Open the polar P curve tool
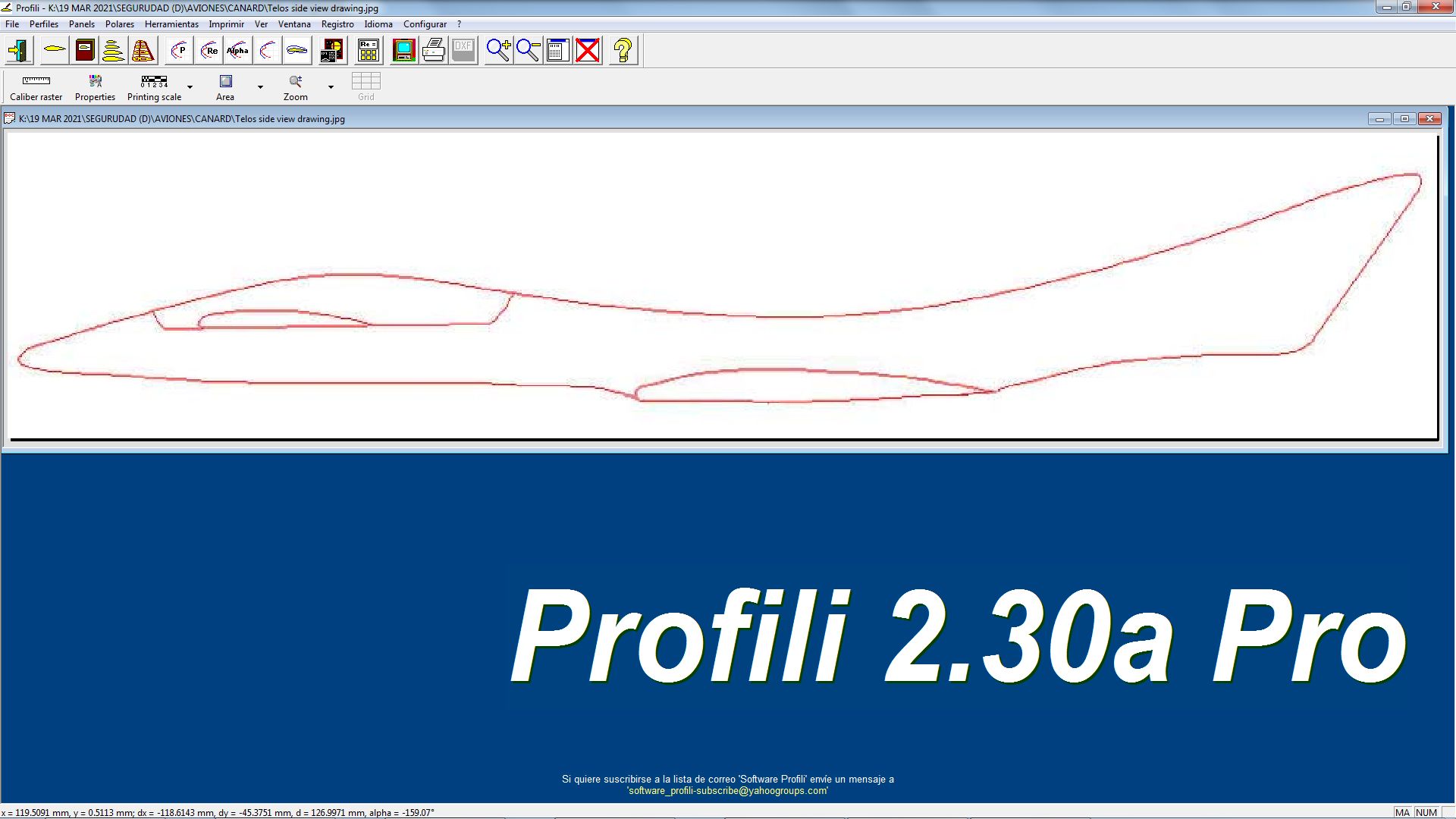 179,51
